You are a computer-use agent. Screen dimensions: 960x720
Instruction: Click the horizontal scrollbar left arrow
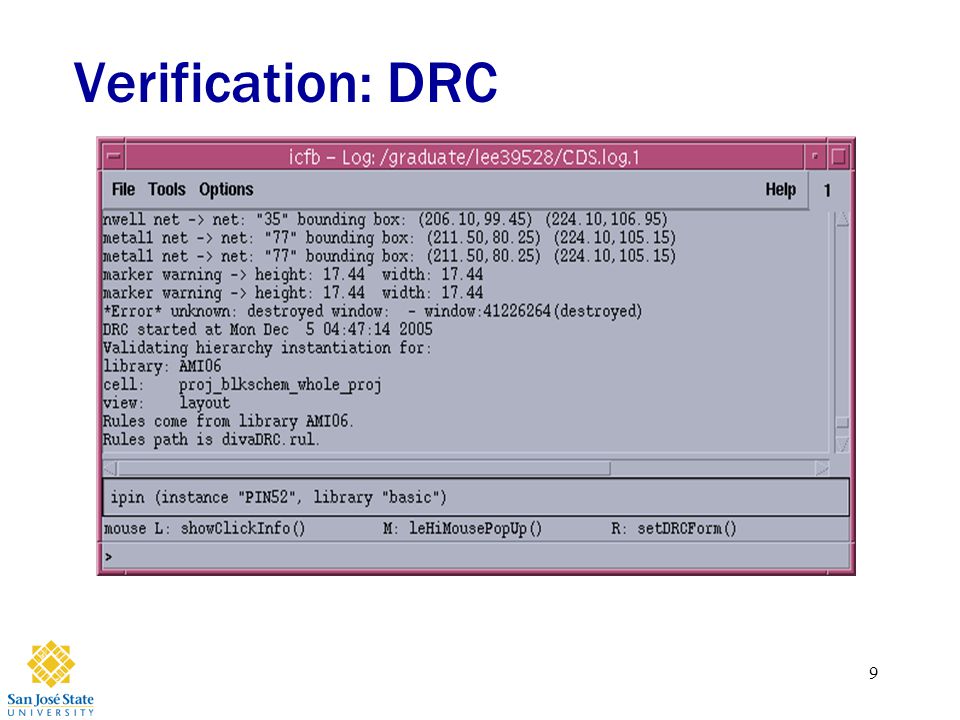110,469
